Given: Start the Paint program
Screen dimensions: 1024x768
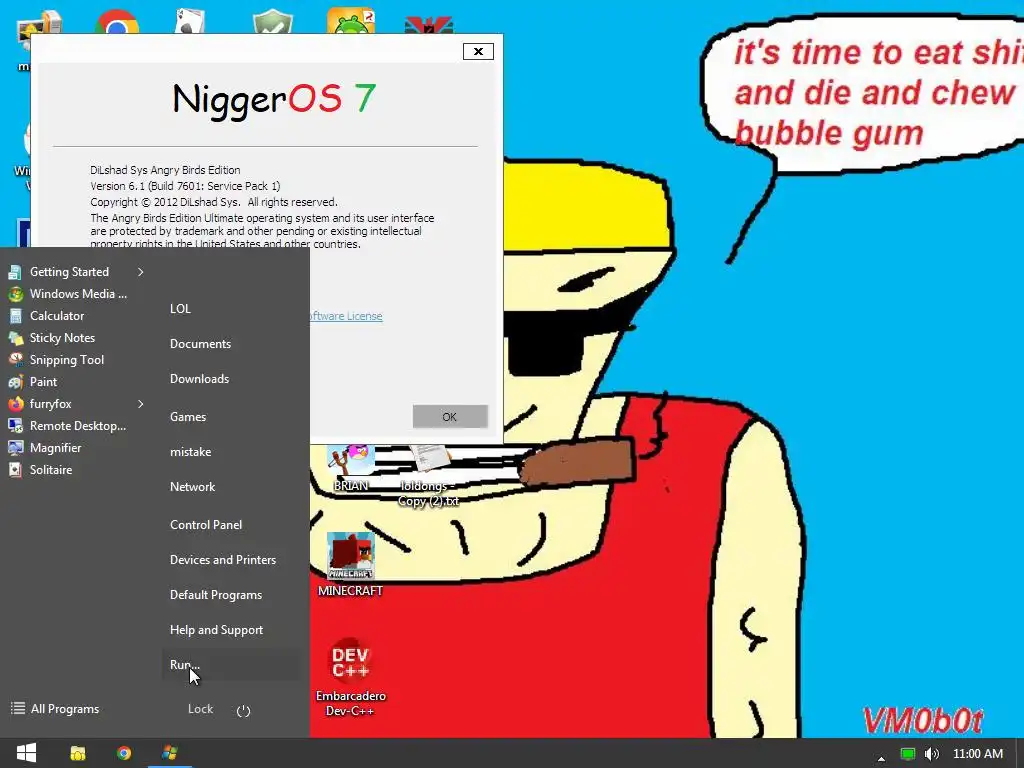Looking at the screenshot, I should 43,382.
